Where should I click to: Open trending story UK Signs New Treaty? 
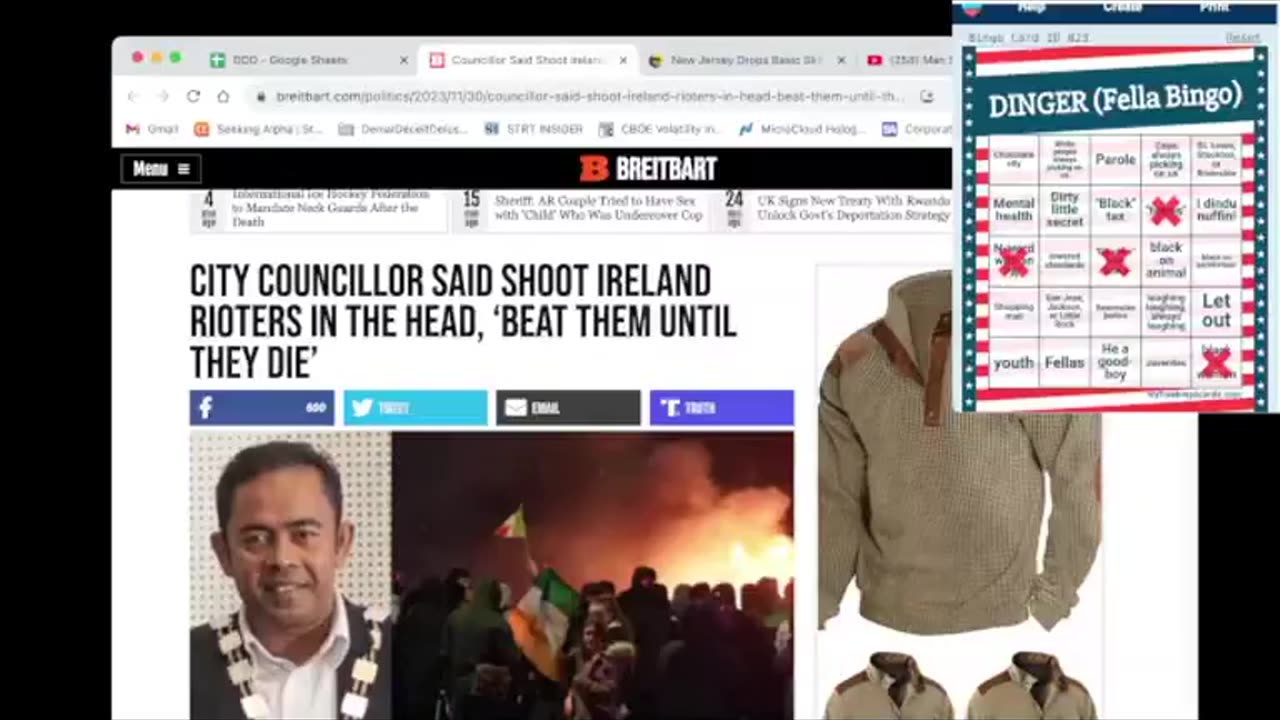tap(853, 208)
